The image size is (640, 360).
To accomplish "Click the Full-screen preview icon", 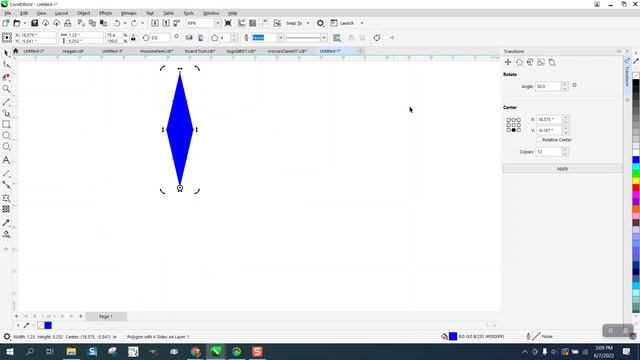I will click(x=228, y=23).
